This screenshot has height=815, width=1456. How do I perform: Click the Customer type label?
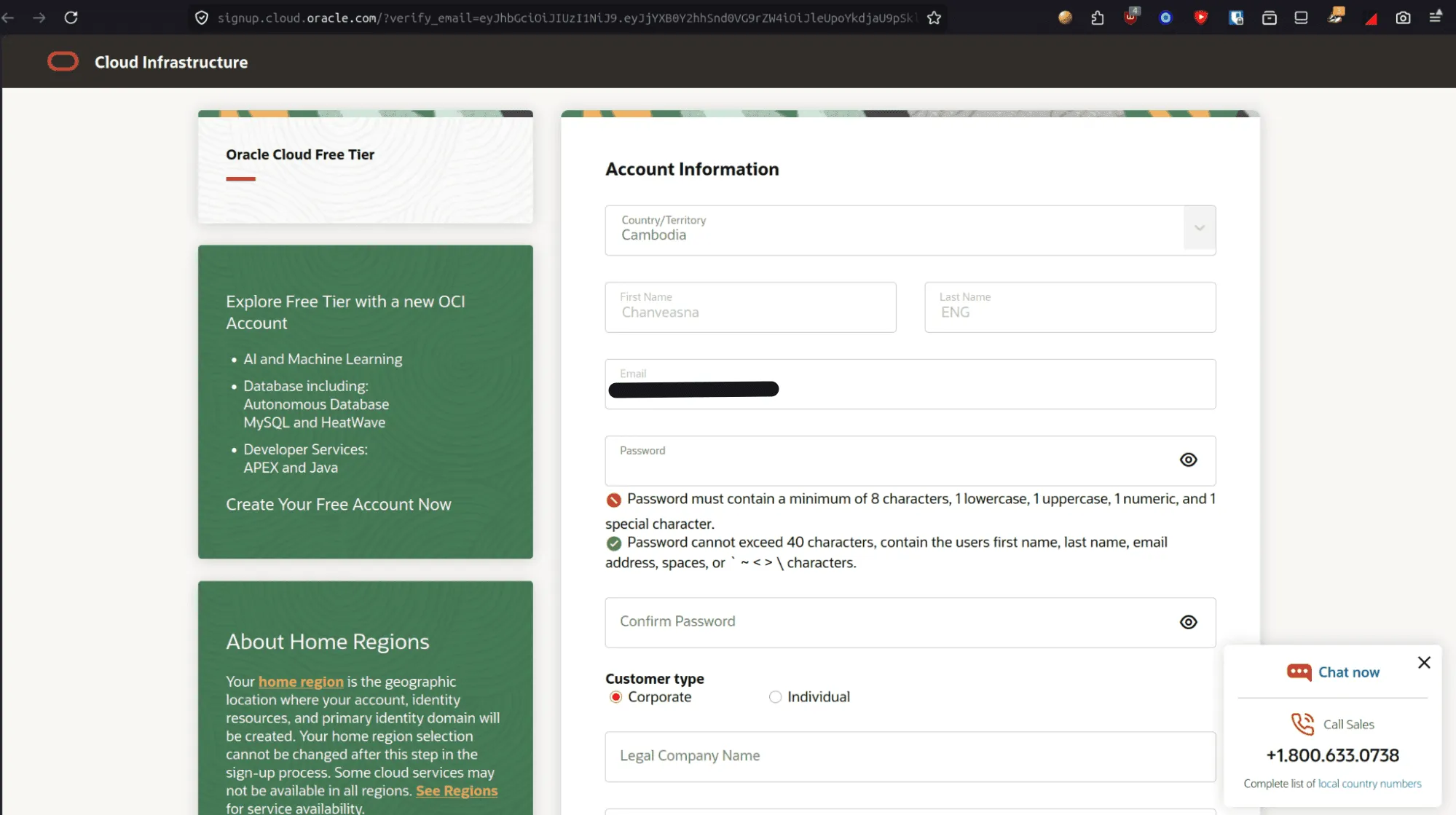pyautogui.click(x=655, y=679)
